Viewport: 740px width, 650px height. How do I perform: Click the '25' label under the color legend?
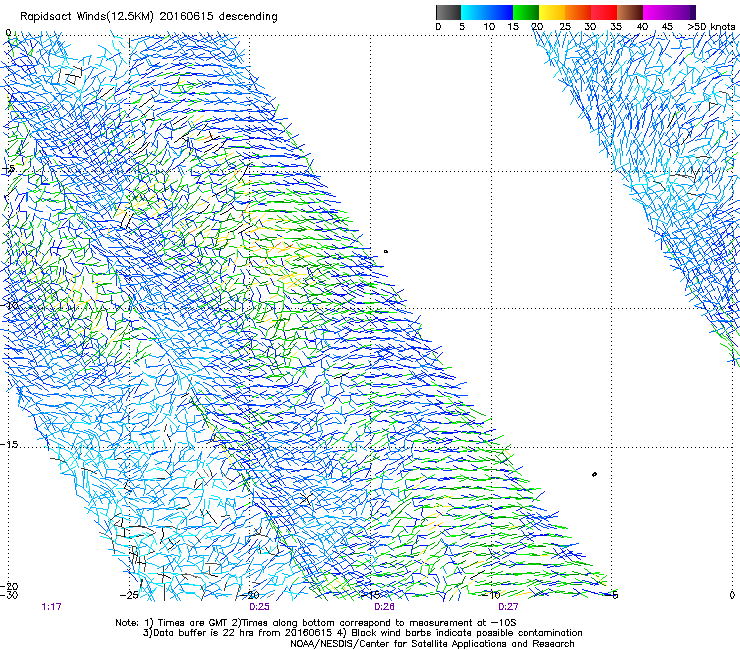tap(565, 27)
